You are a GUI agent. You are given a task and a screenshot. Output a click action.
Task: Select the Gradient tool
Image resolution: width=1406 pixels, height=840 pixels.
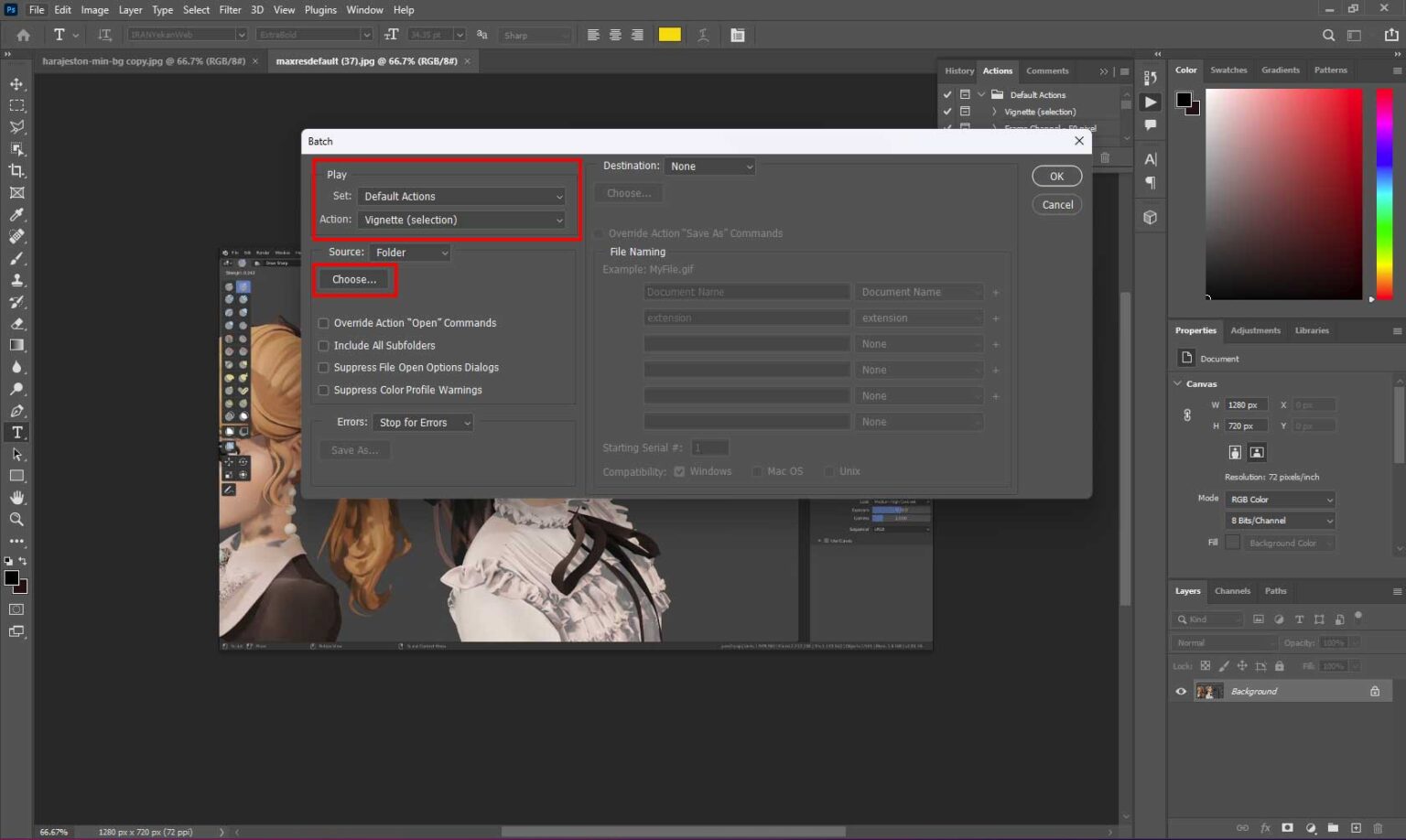click(16, 345)
